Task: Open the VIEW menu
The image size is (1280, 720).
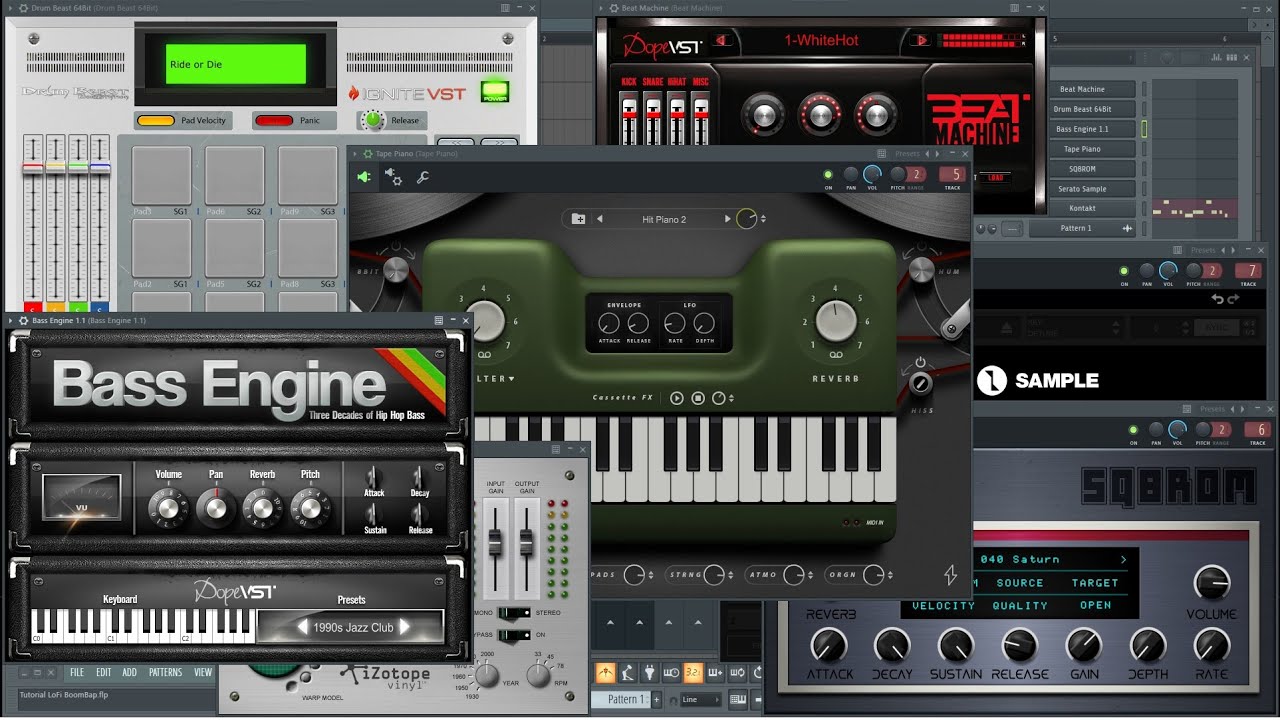Action: point(203,673)
